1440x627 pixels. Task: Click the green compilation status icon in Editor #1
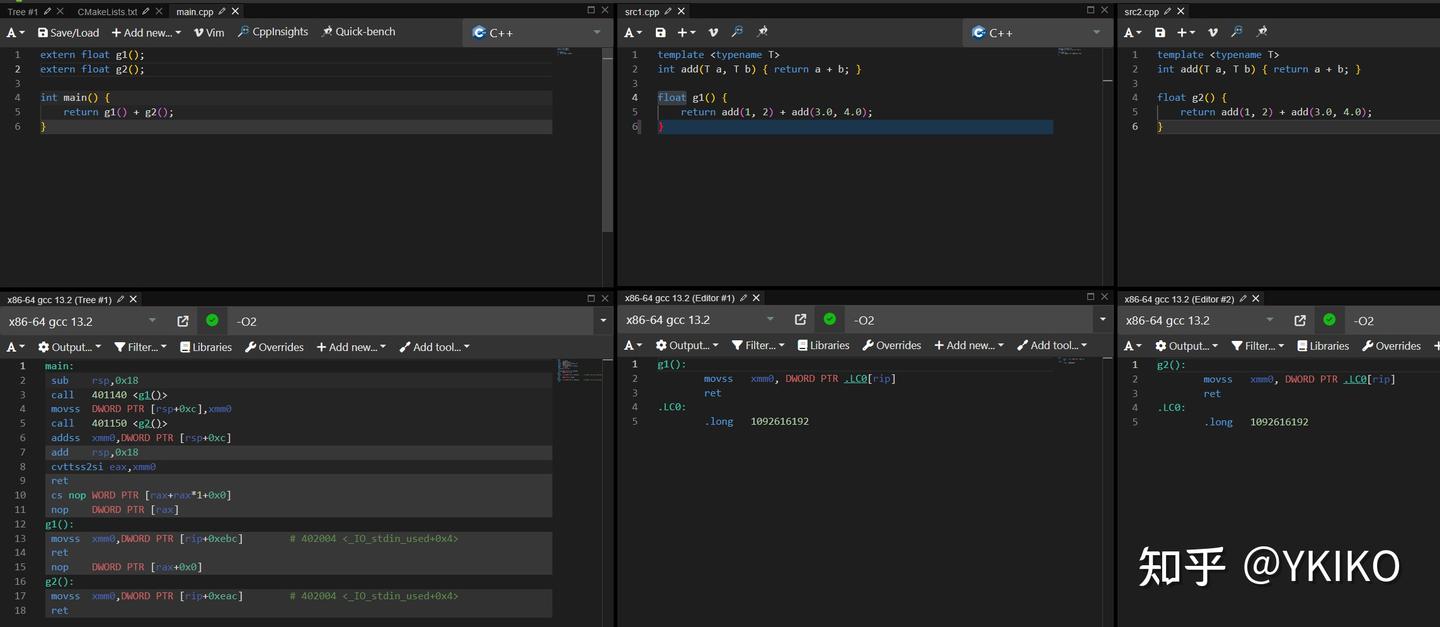coord(829,320)
